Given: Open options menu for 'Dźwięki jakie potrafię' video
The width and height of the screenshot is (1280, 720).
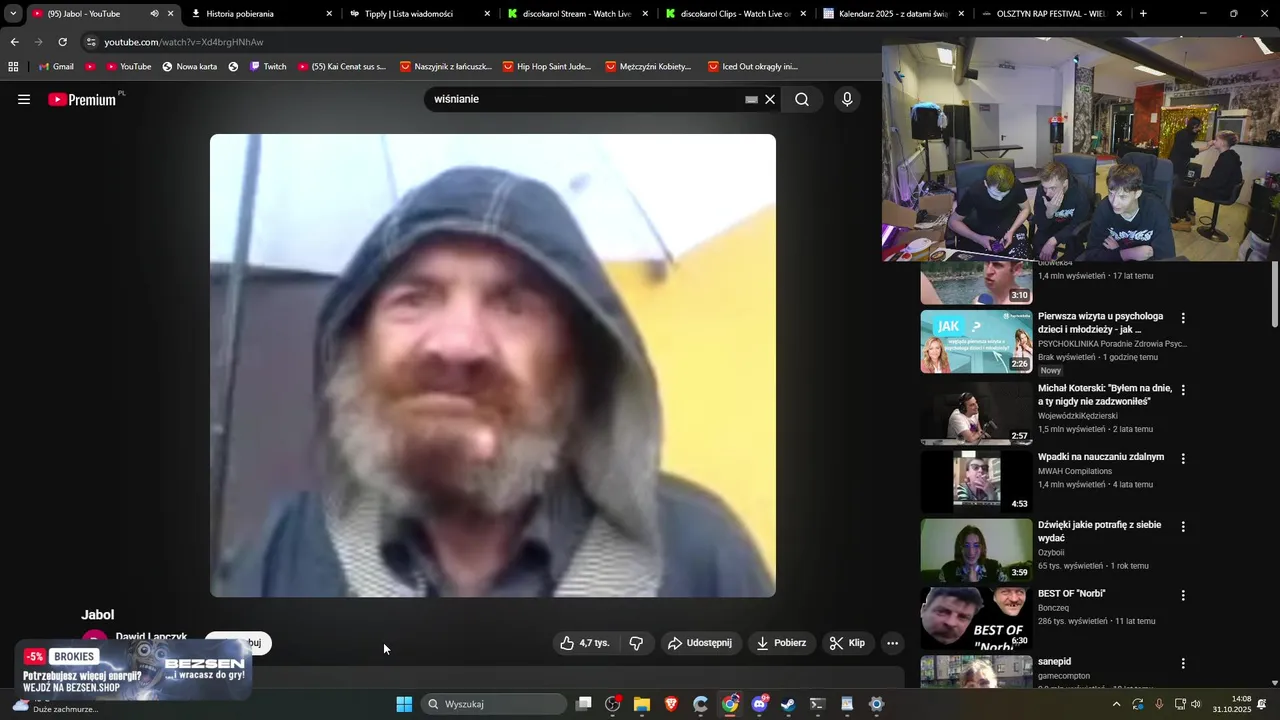Looking at the screenshot, I should coord(1183,526).
